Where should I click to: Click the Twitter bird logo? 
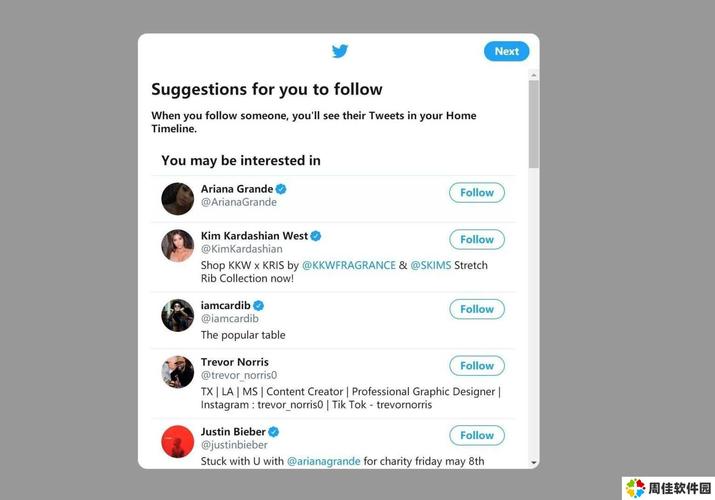coord(340,51)
